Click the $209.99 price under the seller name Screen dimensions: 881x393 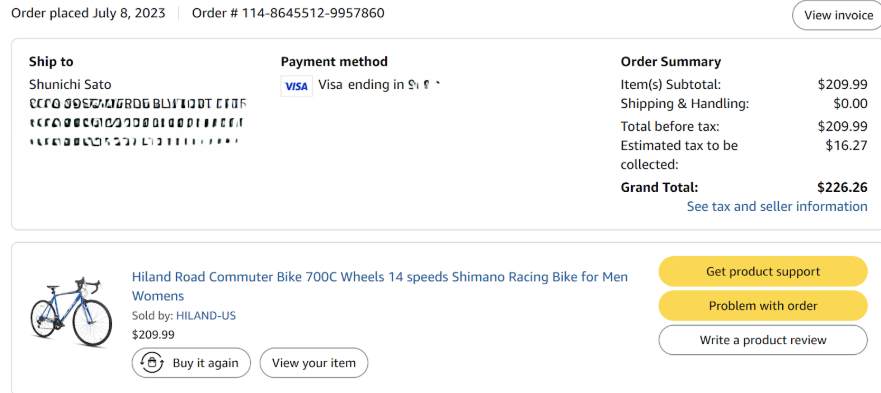[x=153, y=335]
